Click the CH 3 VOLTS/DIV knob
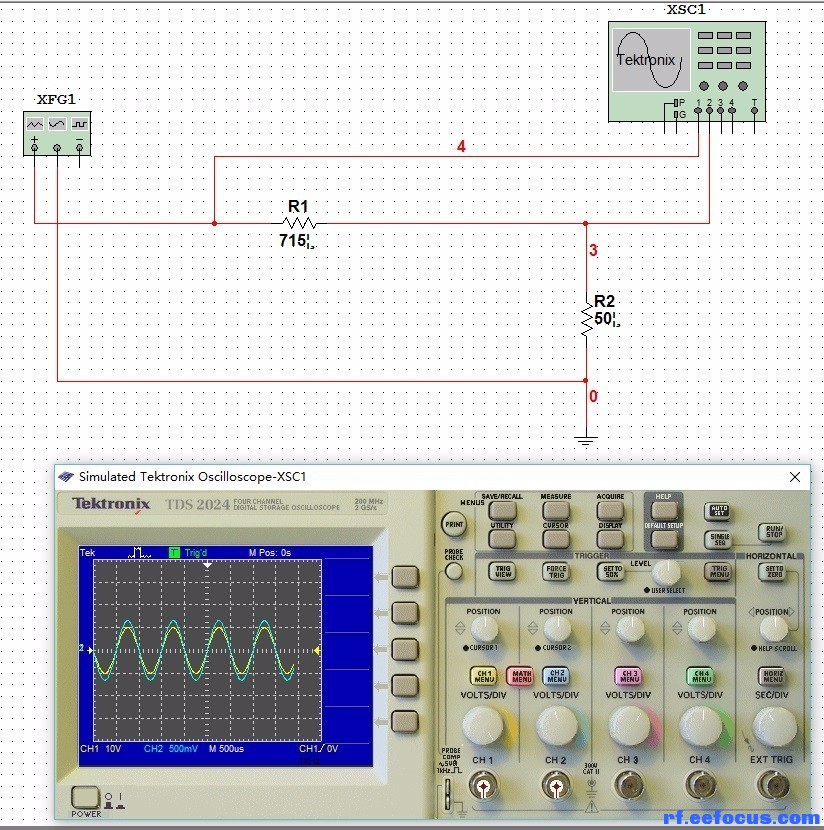The height and width of the screenshot is (830, 824). [x=629, y=726]
